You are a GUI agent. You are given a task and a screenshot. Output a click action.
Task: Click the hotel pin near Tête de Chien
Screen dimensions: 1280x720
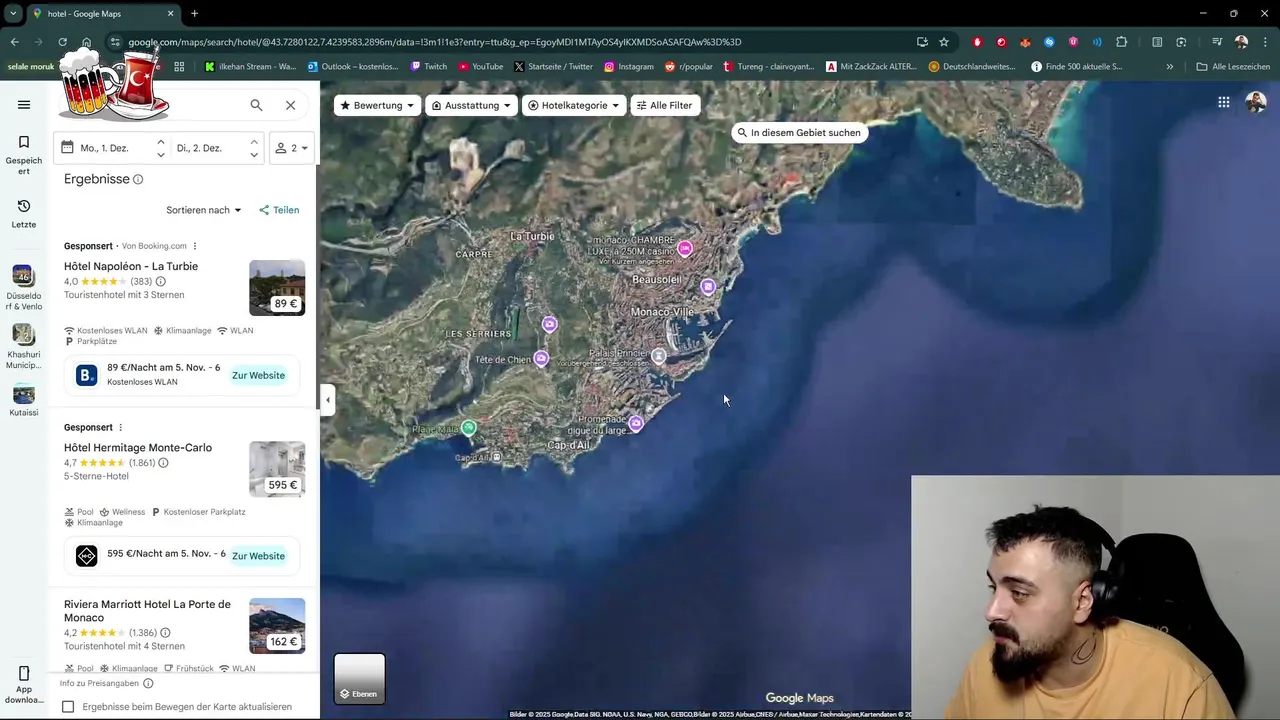541,358
